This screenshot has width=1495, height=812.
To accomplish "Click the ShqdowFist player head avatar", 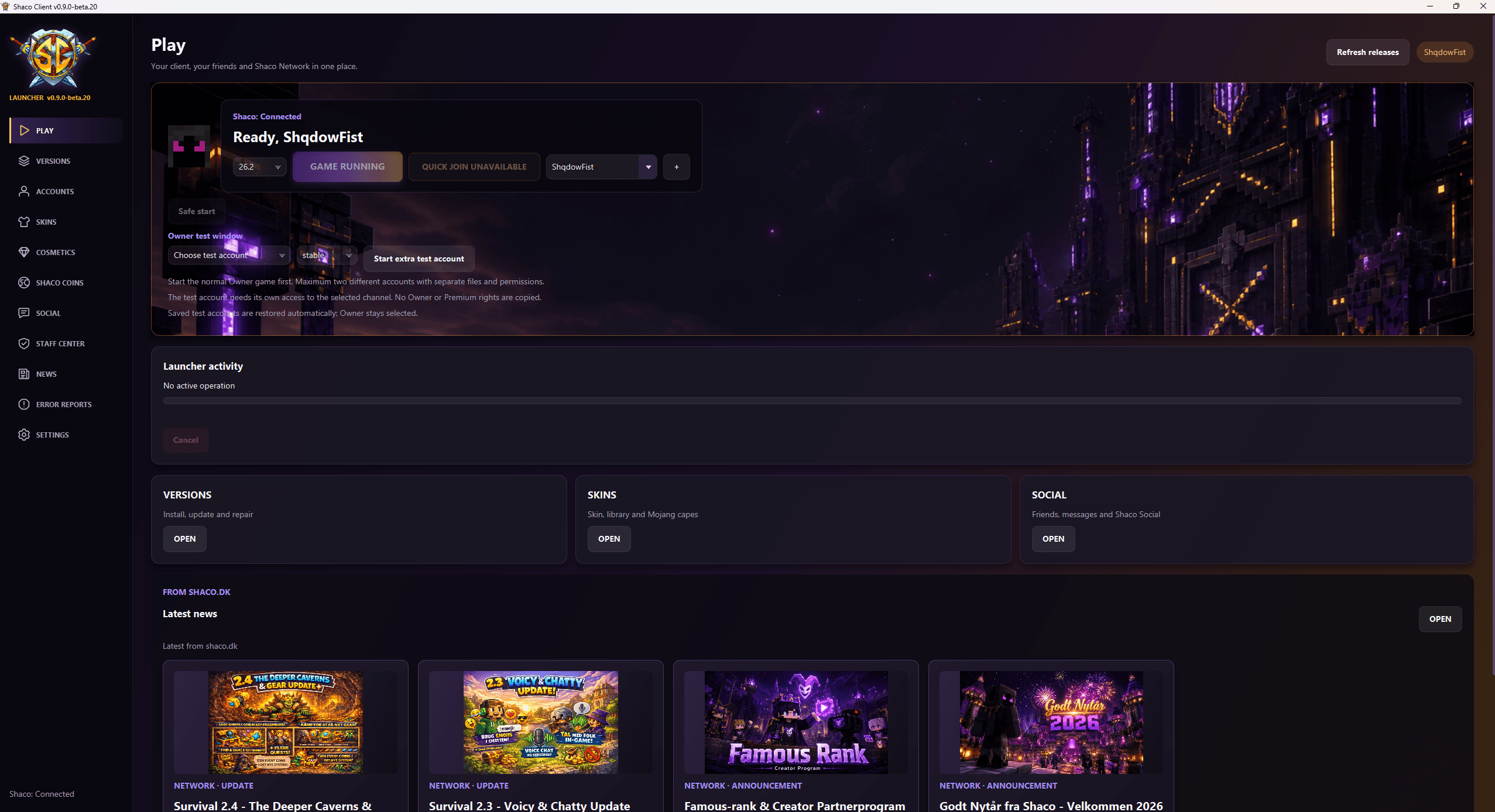I will click(188, 146).
